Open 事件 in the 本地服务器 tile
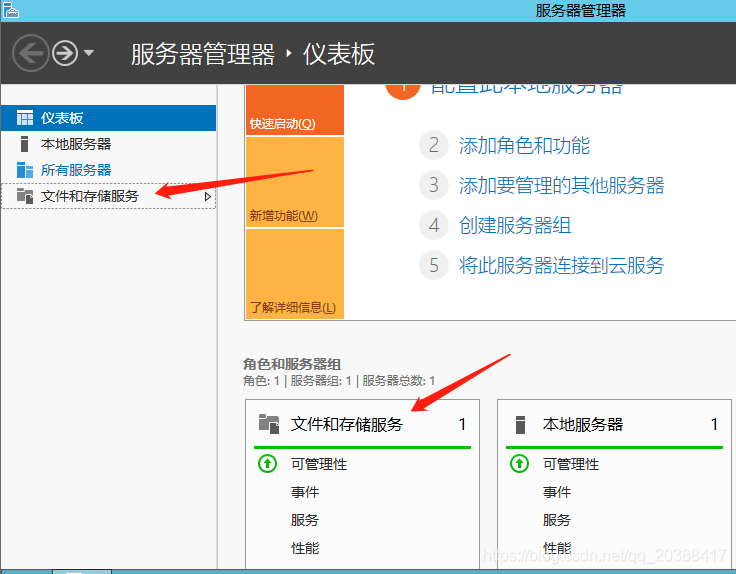 [x=557, y=492]
